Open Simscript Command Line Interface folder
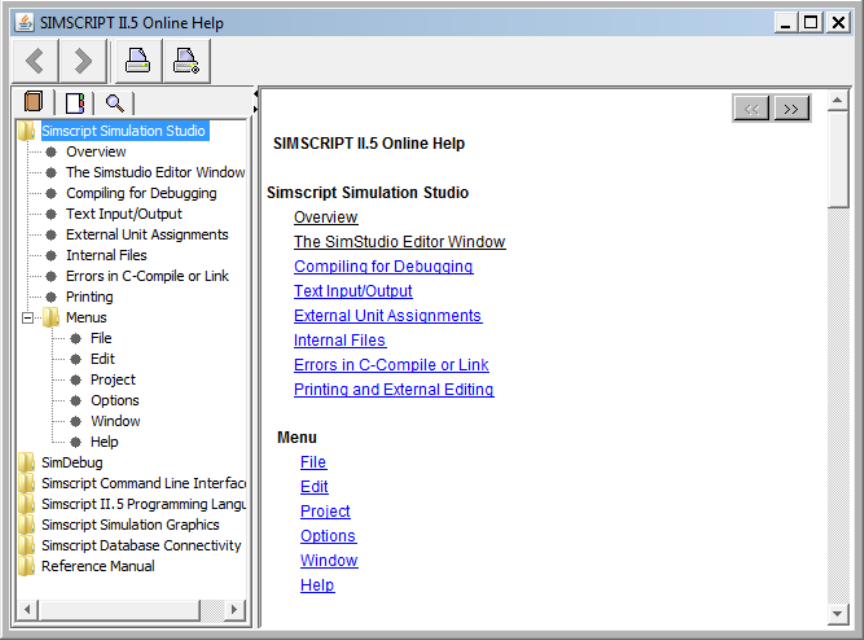This screenshot has width=864, height=640. 143,483
